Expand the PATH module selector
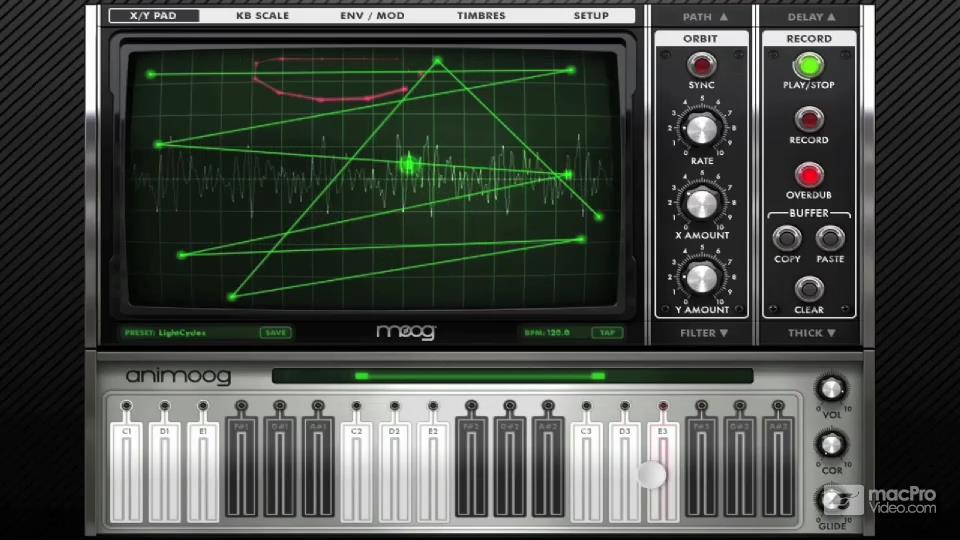Screen dimensions: 960x540 705,17
